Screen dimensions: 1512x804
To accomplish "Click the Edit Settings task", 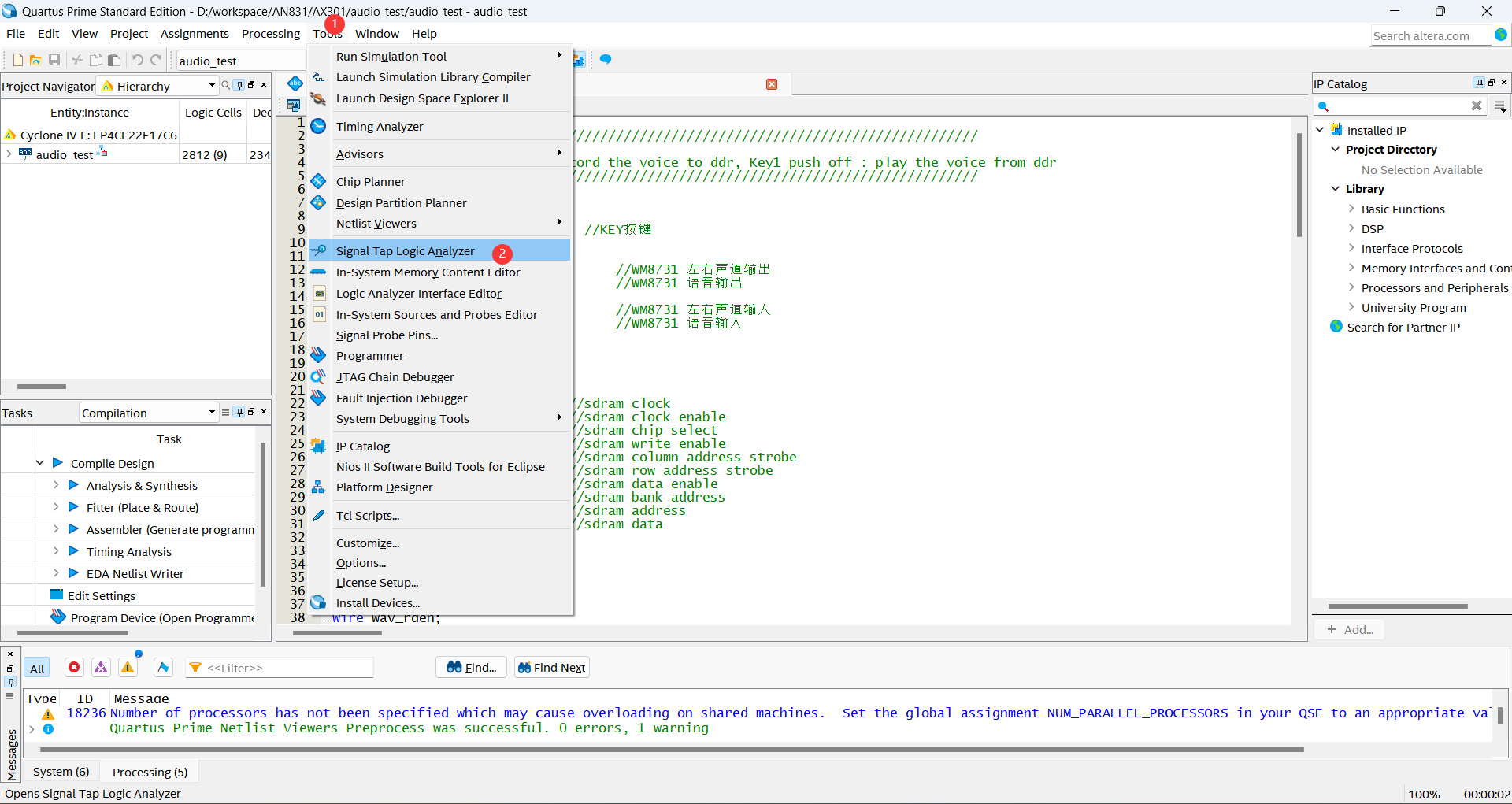I will click(x=101, y=595).
